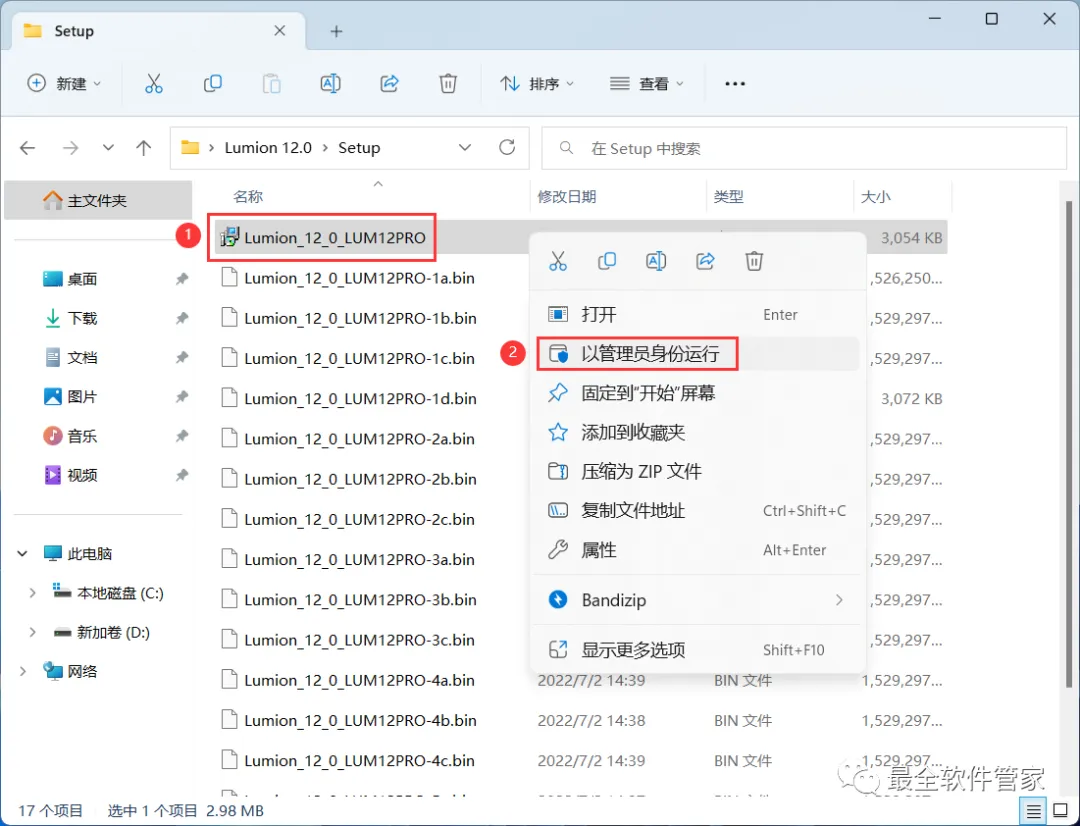Viewport: 1080px width, 826px height.
Task: Click the Copy icon in the context menu
Action: tap(607, 261)
